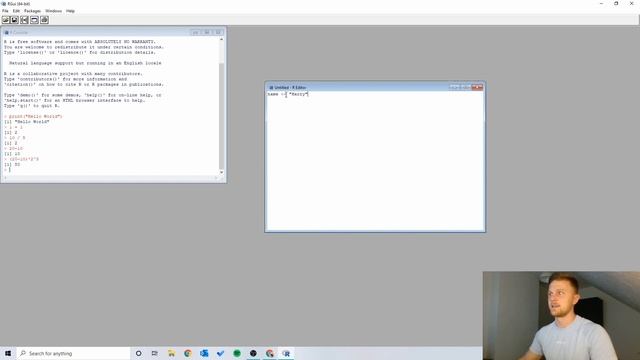The image size is (640, 360).
Task: Click the RGui R icon on taskbar
Action: pos(286,353)
